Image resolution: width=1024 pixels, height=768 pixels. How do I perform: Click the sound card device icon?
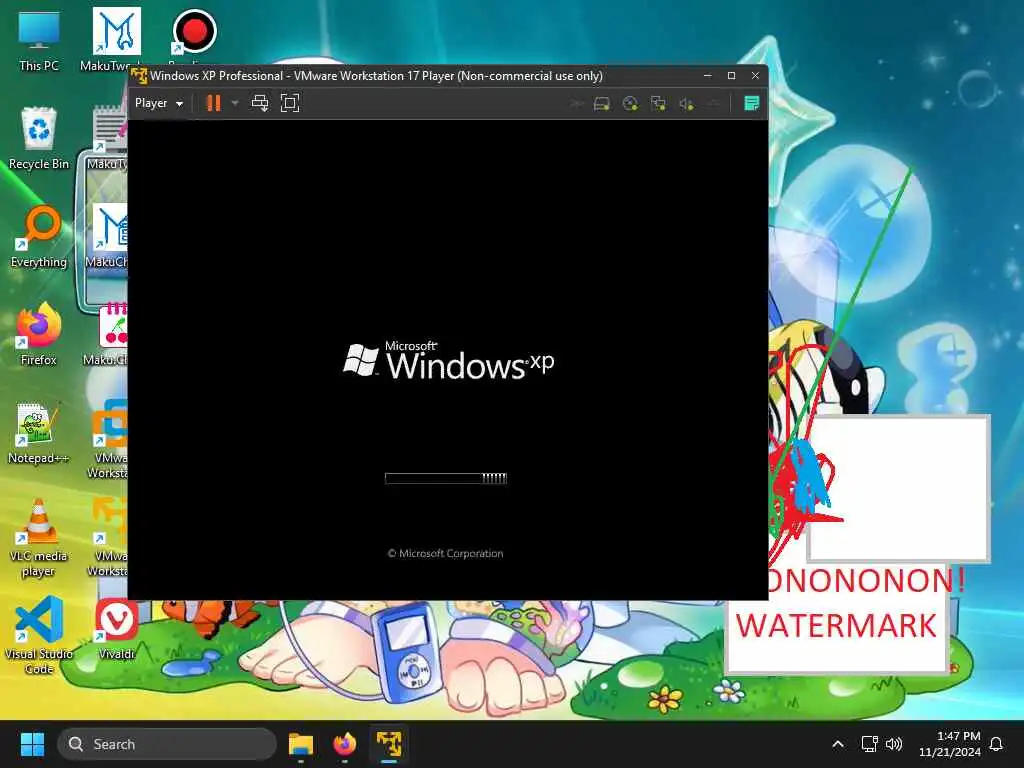(x=686, y=104)
